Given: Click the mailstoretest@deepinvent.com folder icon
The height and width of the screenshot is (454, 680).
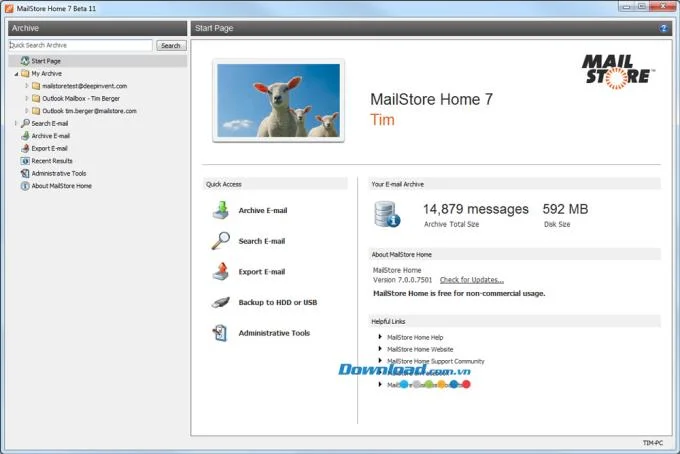Looking at the screenshot, I should pos(36,86).
